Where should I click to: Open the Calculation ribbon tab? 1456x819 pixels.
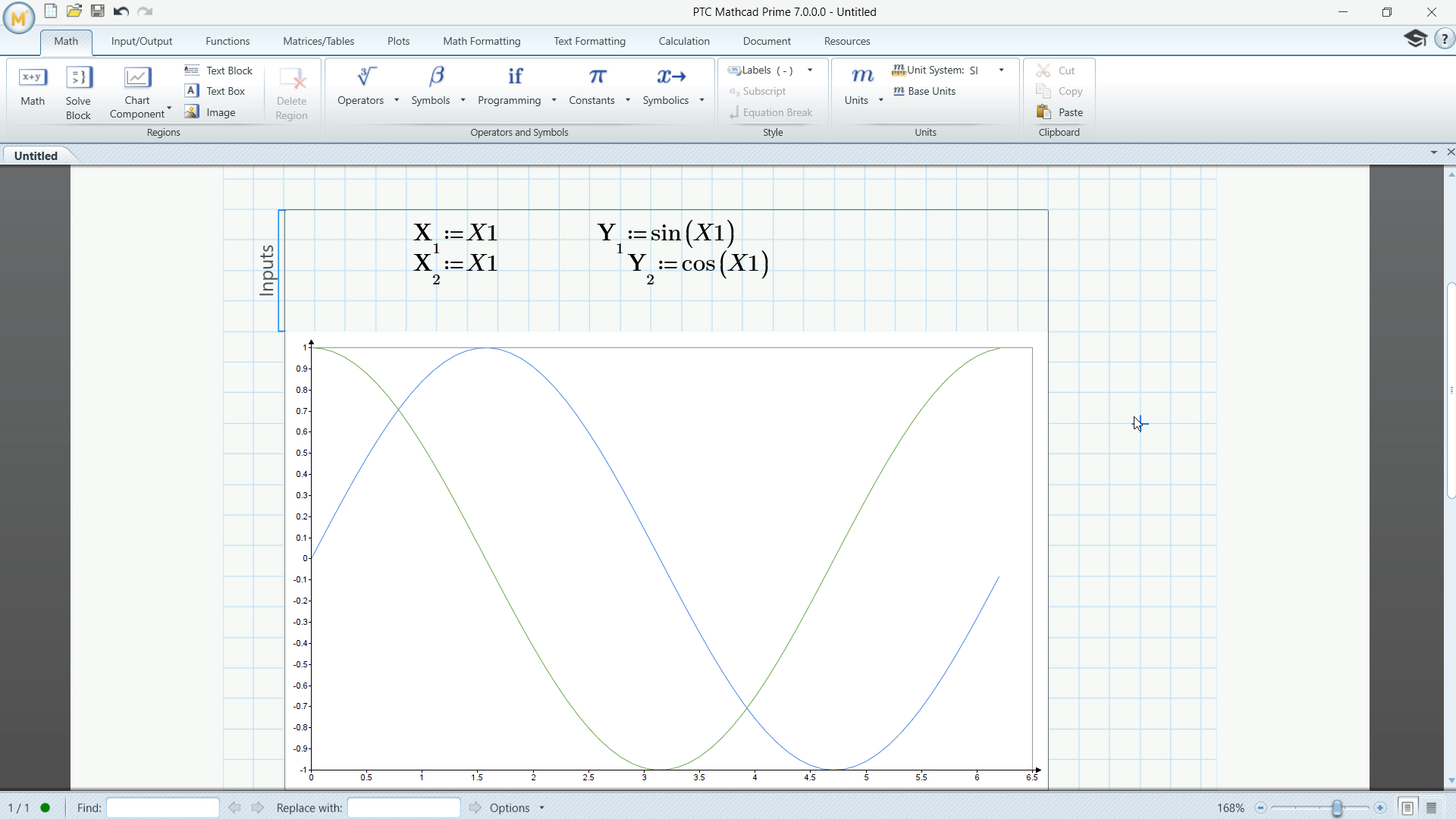click(x=684, y=41)
